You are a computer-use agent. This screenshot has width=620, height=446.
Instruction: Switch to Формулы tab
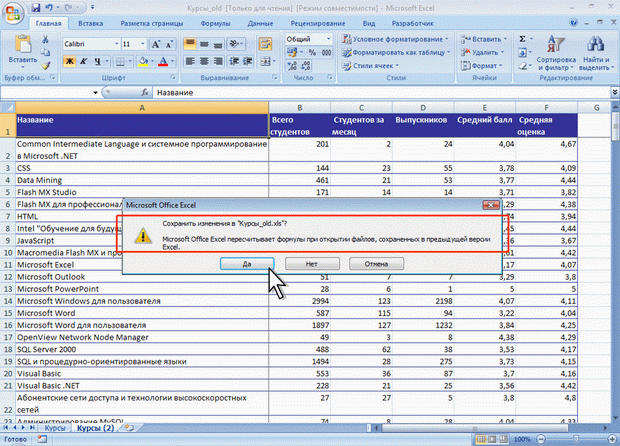tap(215, 23)
